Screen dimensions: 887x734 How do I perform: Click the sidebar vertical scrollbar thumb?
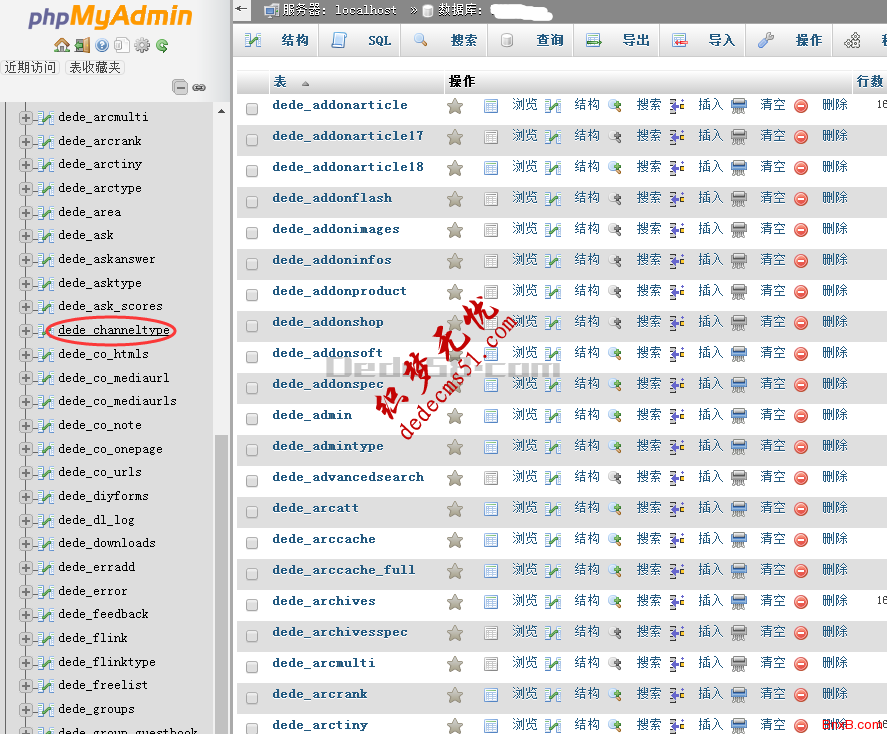pos(221,582)
